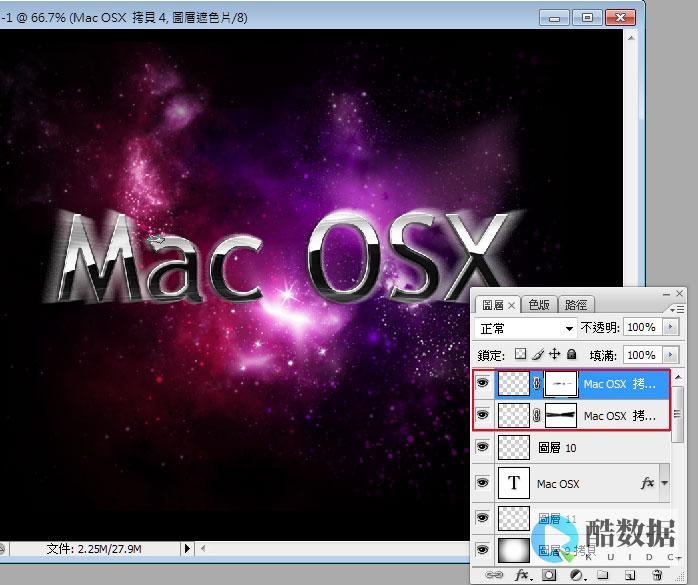Click the 填滿 fill value field
This screenshot has width=698, height=585.
click(643, 355)
